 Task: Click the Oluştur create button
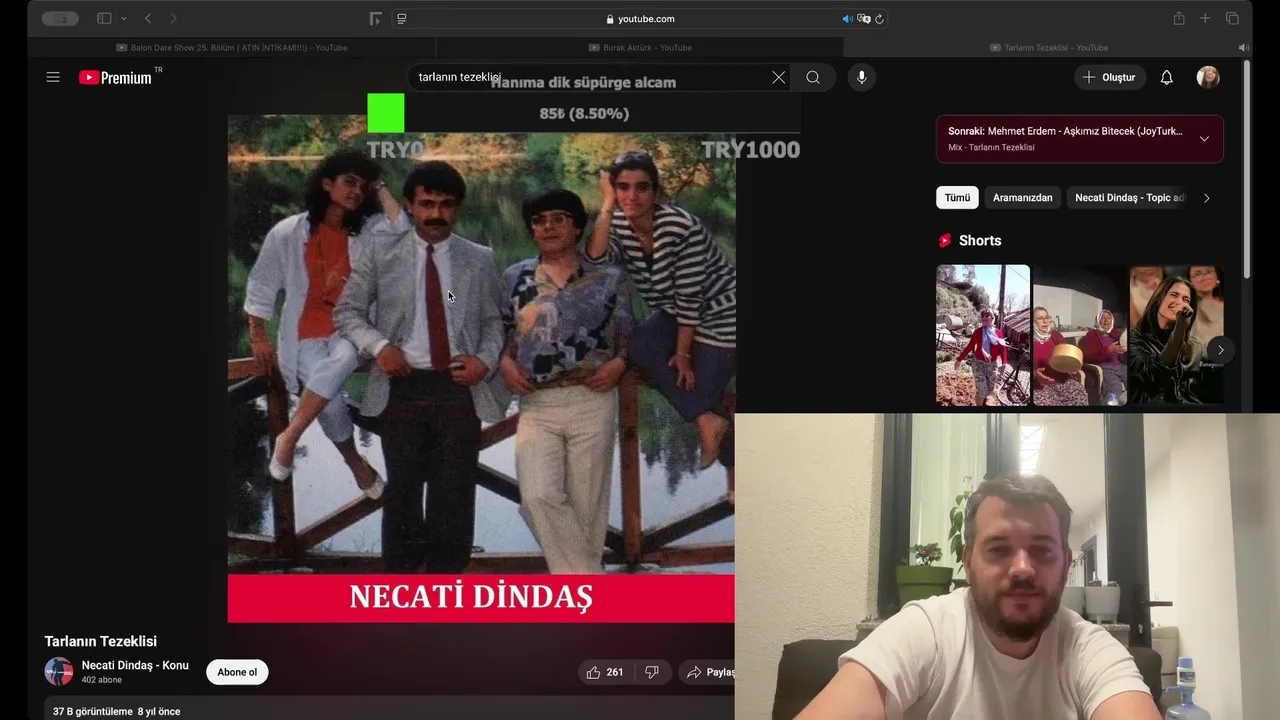tap(1110, 77)
